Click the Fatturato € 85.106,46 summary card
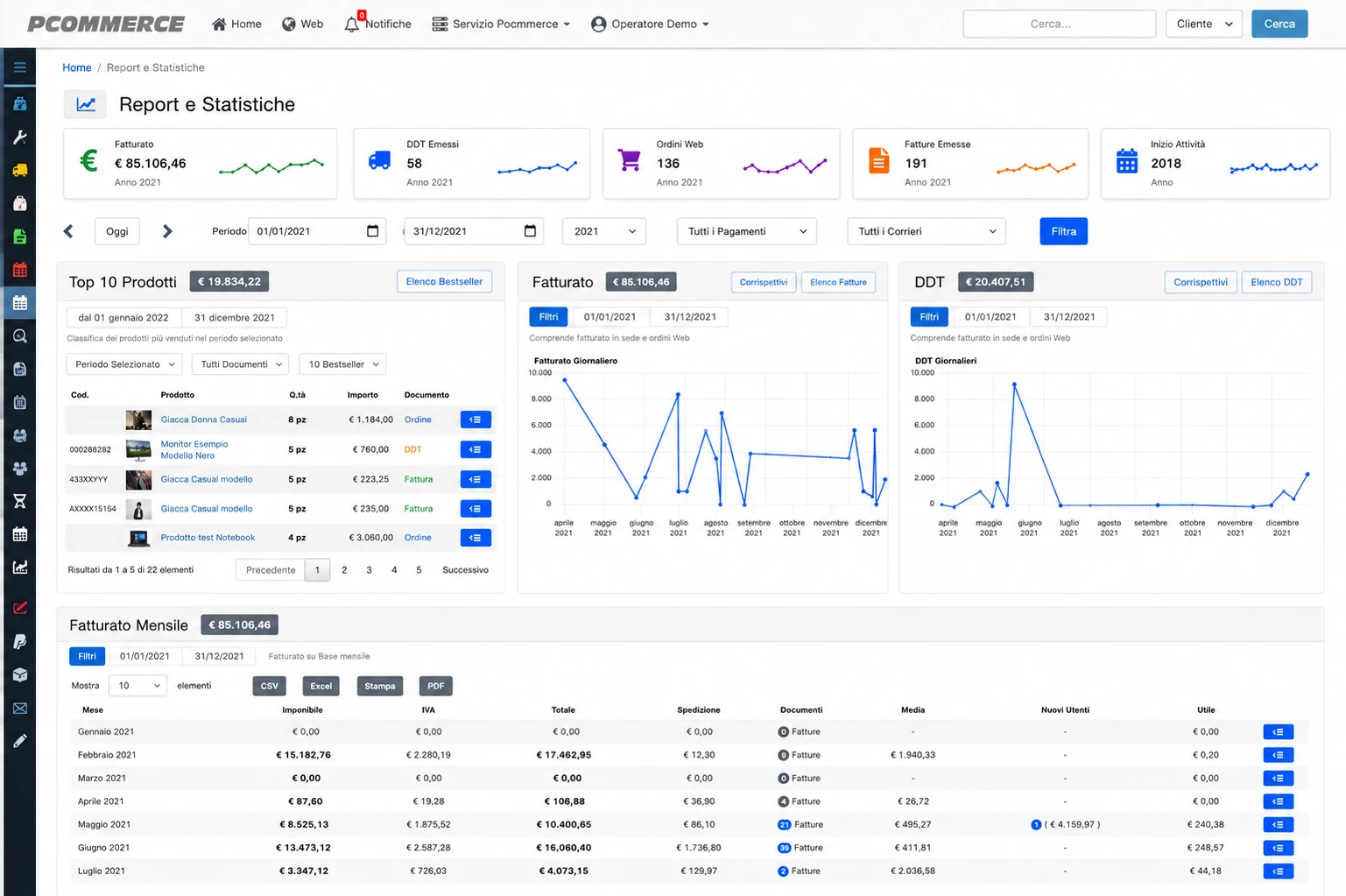This screenshot has height=896, width=1346. (x=201, y=164)
